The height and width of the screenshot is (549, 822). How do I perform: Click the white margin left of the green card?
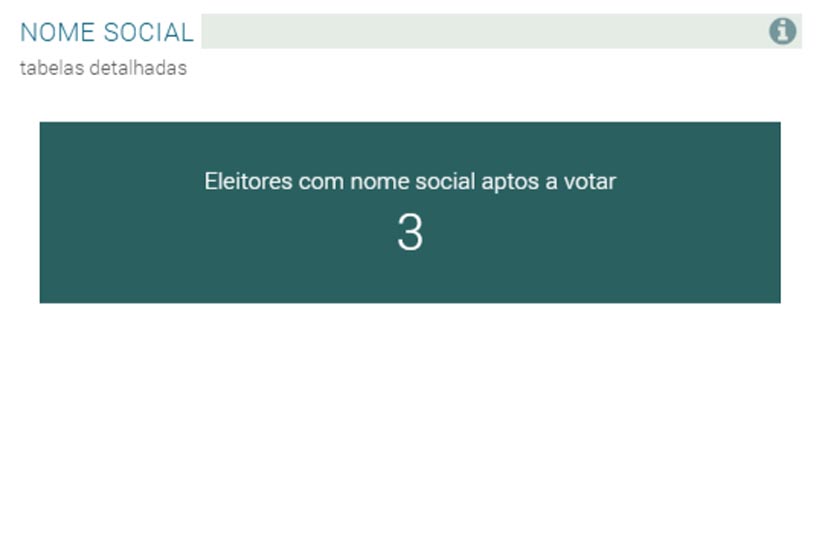click(x=19, y=212)
